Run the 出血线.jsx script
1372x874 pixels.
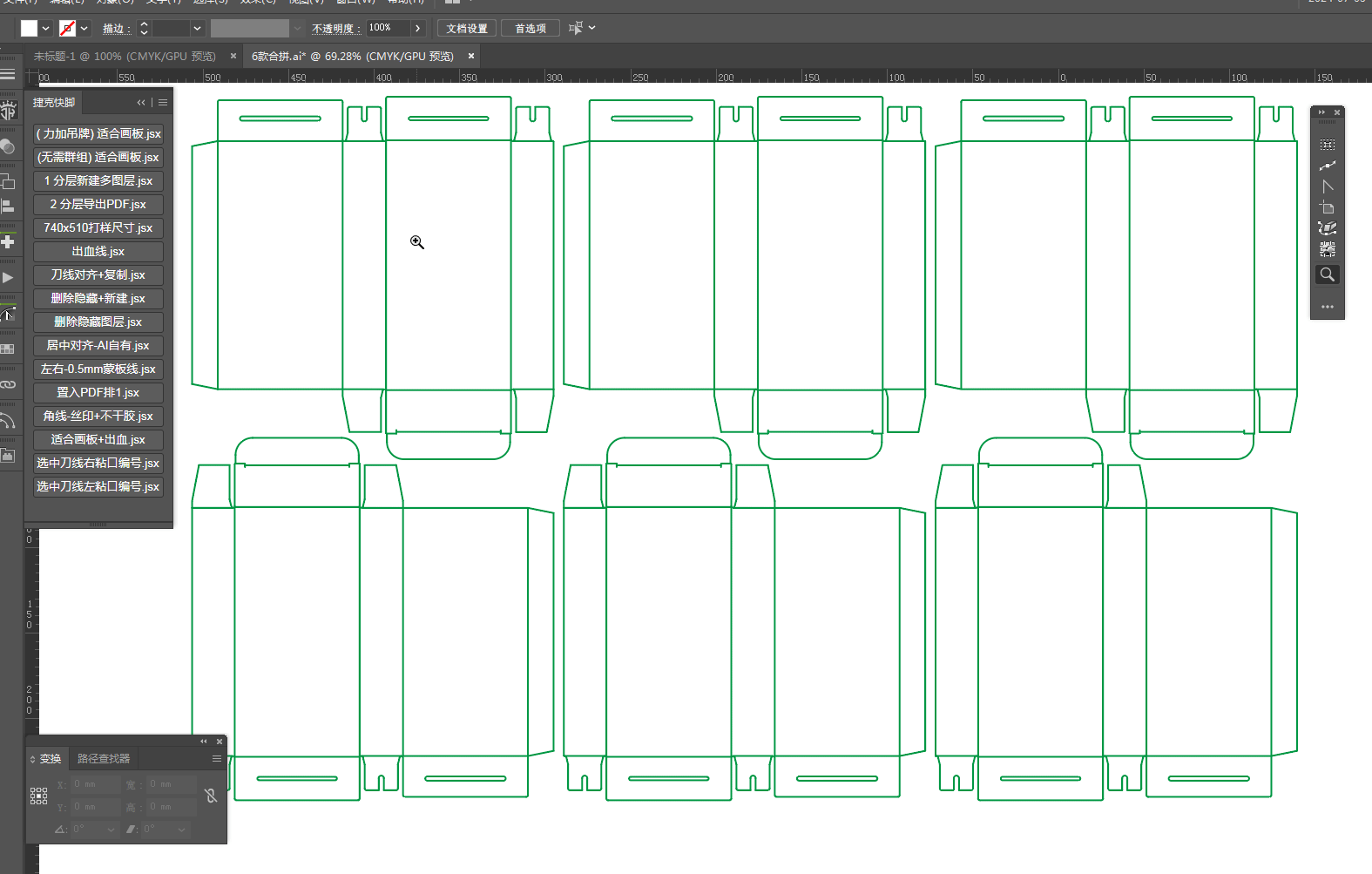(x=98, y=251)
